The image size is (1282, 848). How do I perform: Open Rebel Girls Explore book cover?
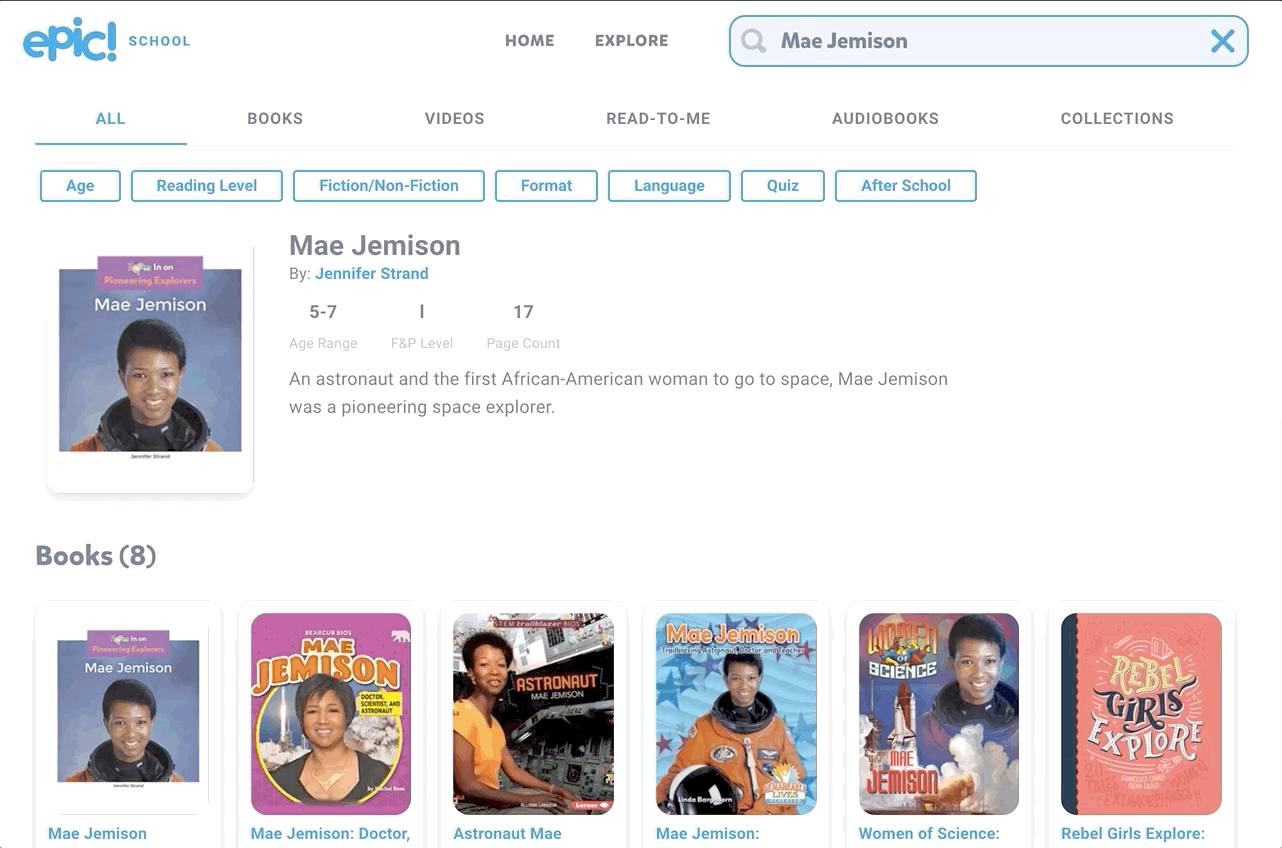coord(1141,713)
